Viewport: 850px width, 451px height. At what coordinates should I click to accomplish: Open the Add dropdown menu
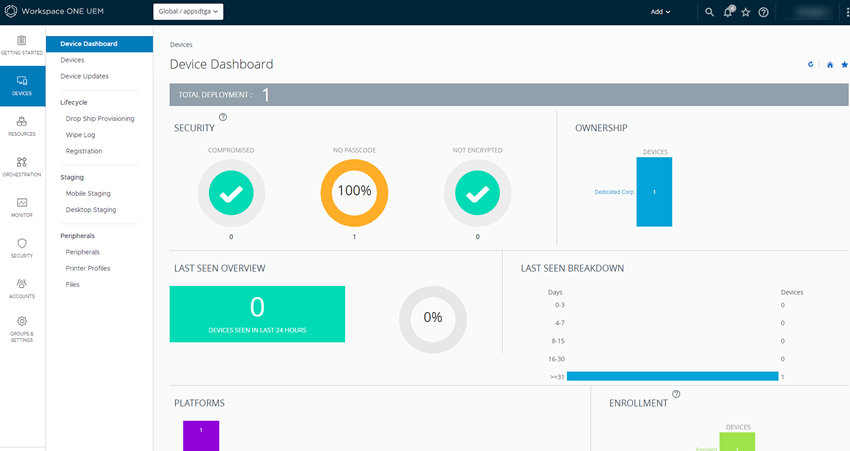coord(660,11)
